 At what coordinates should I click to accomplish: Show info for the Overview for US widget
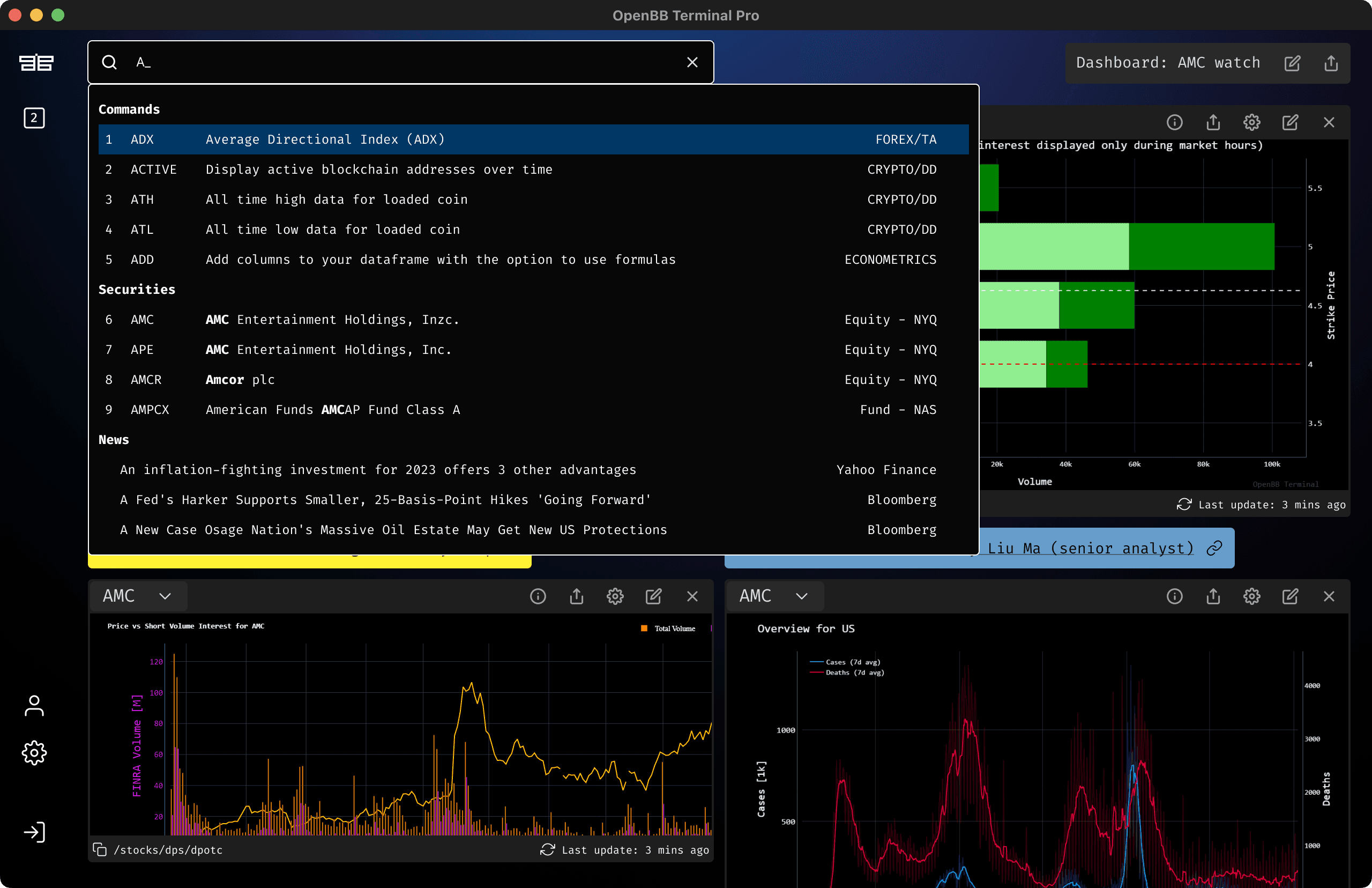[1174, 596]
